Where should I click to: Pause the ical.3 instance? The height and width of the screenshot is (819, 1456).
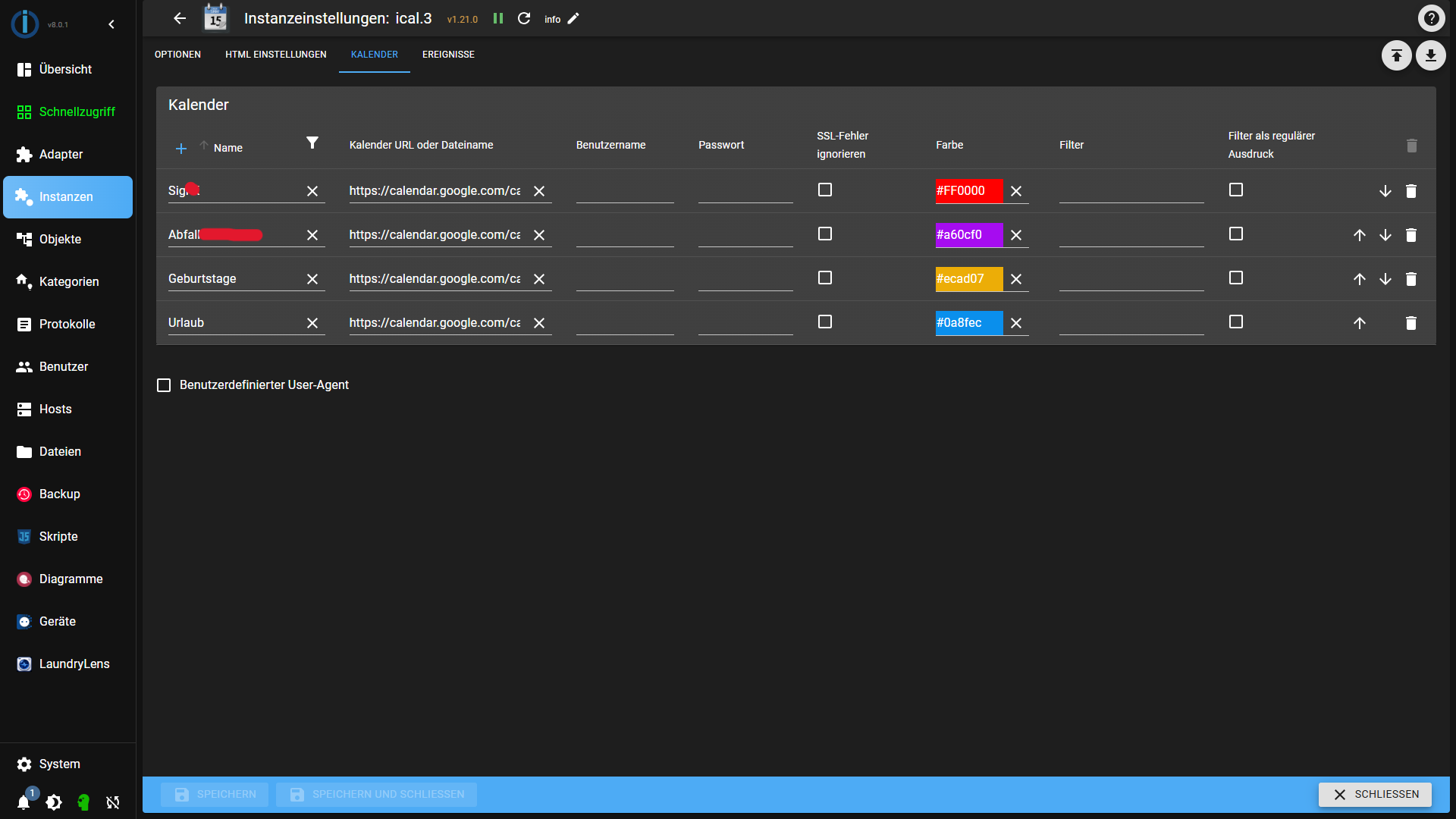pos(498,18)
